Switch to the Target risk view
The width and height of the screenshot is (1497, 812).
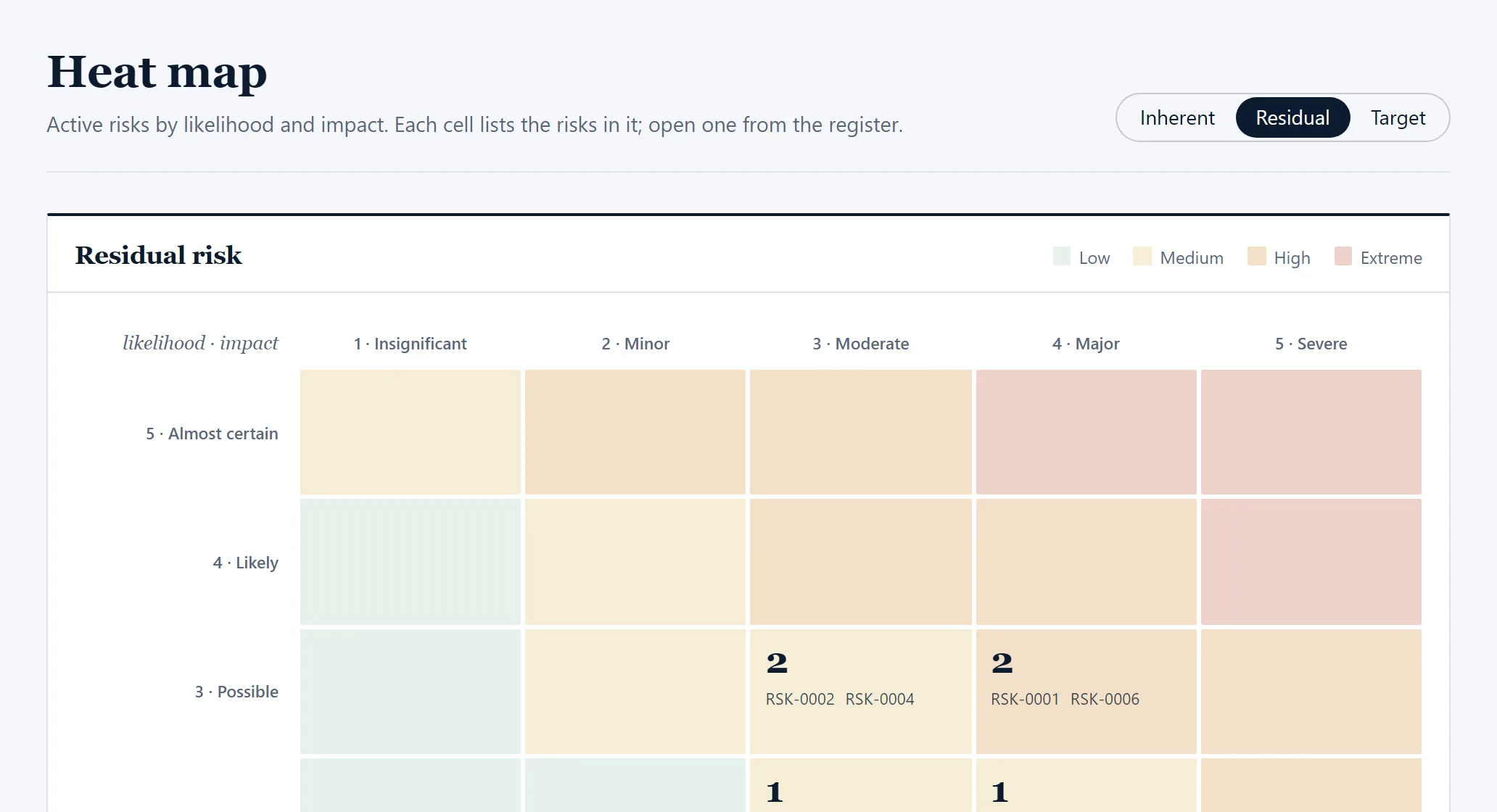pyautogui.click(x=1398, y=117)
